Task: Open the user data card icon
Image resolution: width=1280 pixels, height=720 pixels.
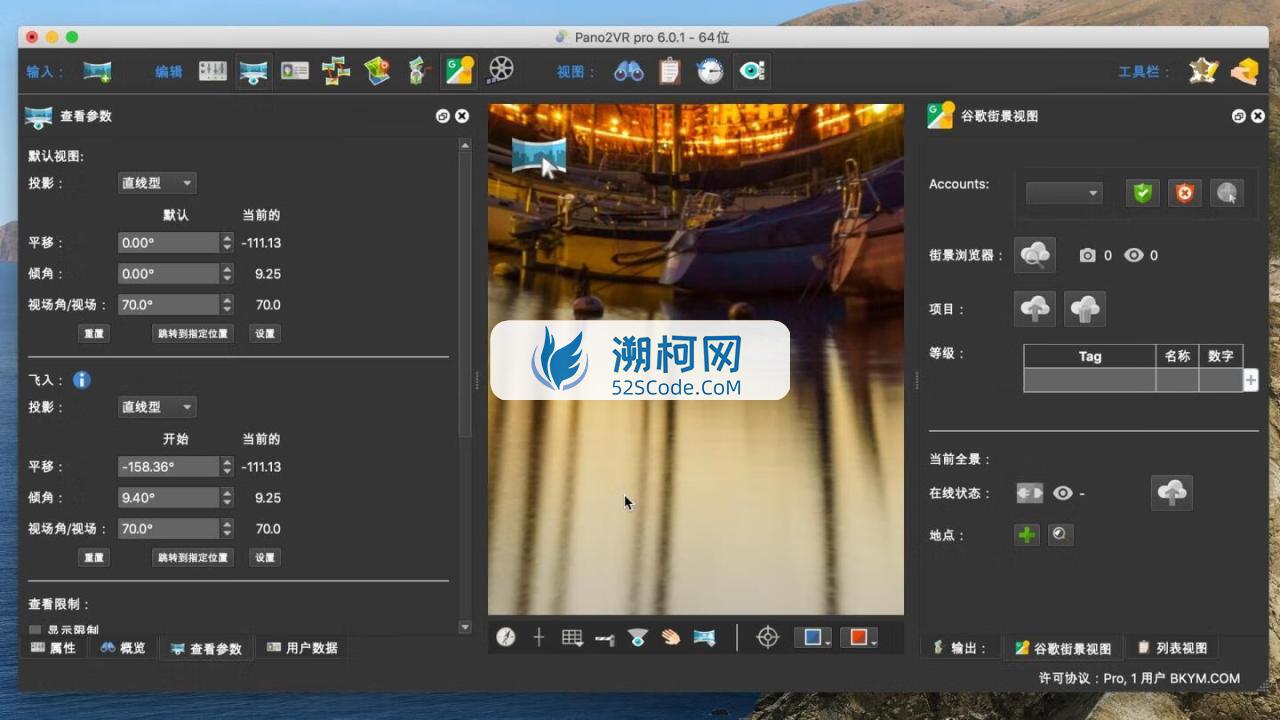Action: pyautogui.click(x=294, y=71)
